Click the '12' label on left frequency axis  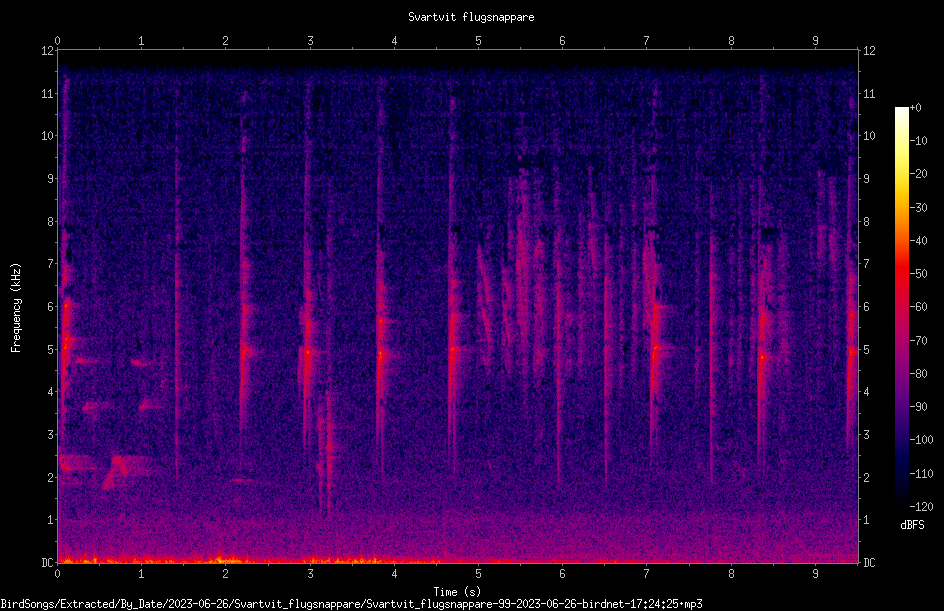47,51
